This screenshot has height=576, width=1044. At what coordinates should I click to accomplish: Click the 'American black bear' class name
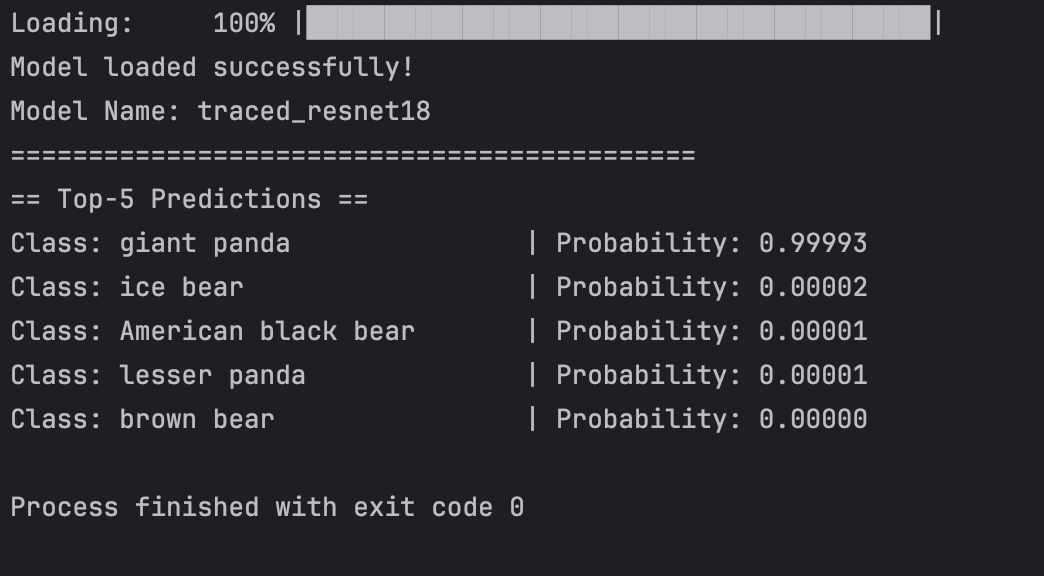(267, 331)
